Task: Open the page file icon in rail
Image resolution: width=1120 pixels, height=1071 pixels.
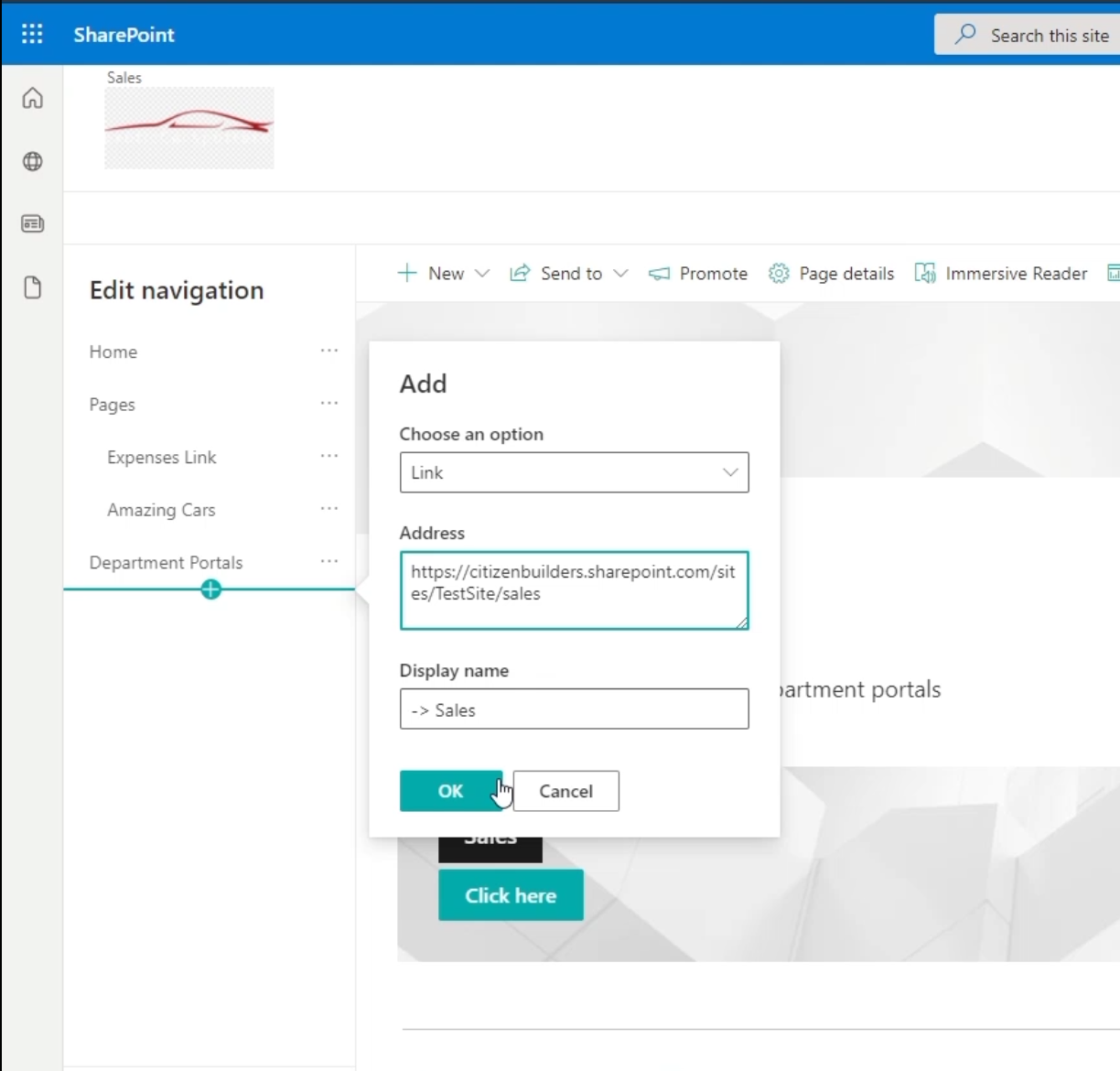Action: (x=33, y=287)
